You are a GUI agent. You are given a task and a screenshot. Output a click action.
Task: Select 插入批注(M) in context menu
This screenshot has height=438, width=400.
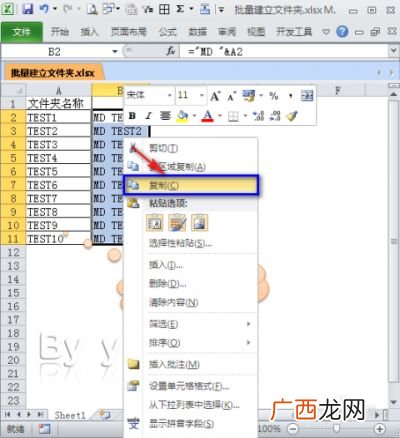(x=191, y=364)
